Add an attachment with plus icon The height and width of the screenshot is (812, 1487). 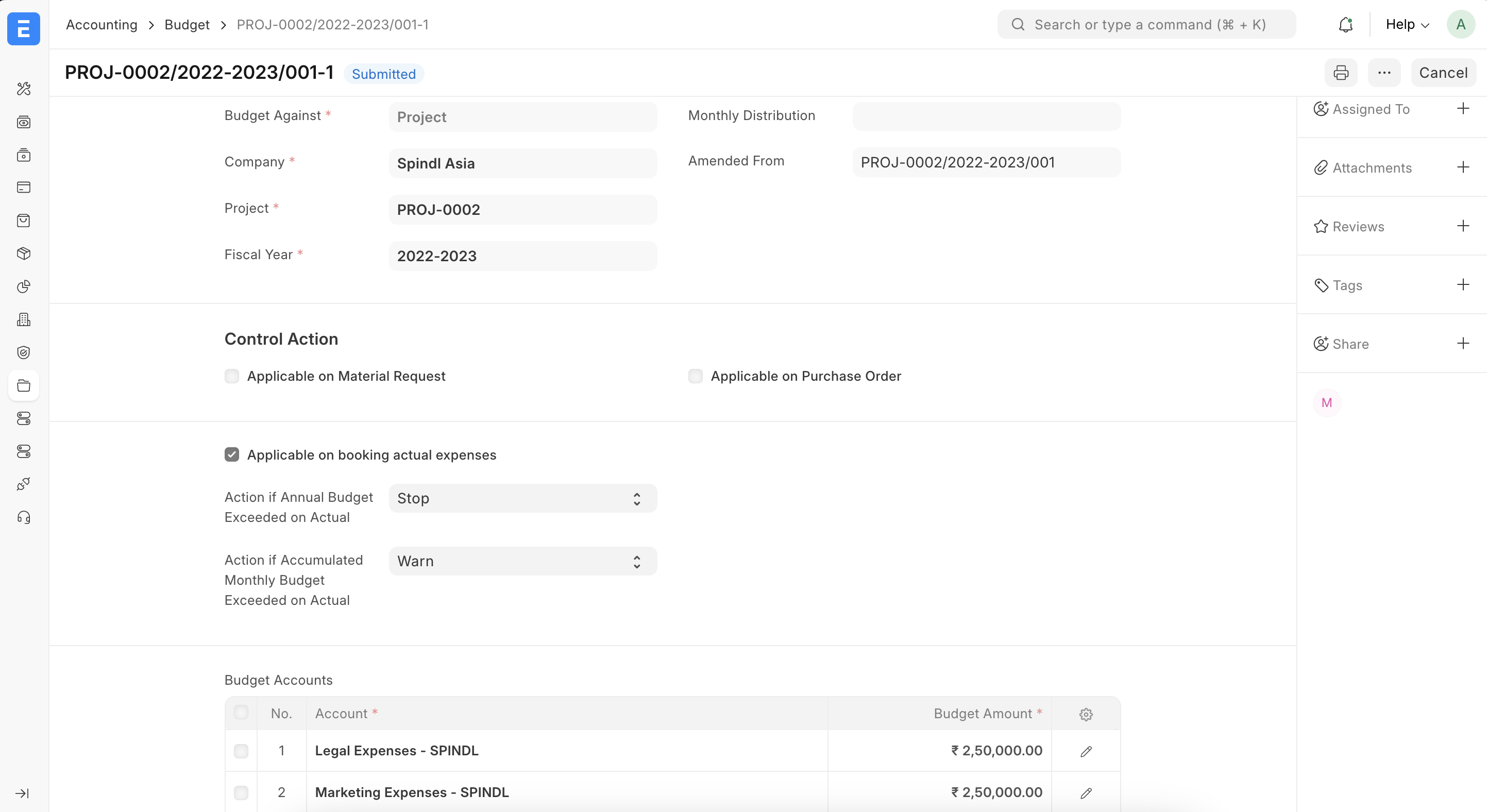point(1462,167)
